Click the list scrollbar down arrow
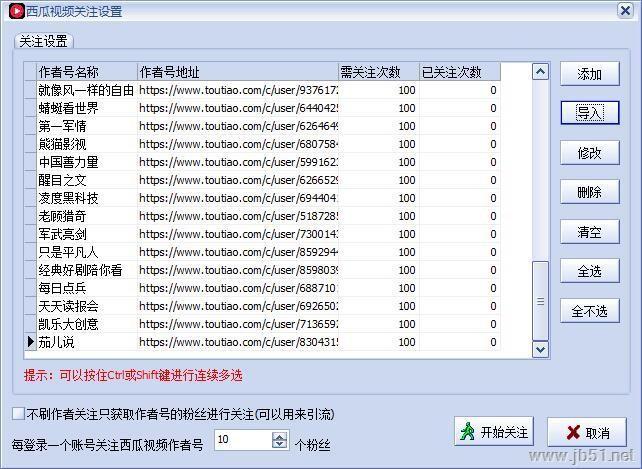Viewport: 642px width, 469px height. [540, 349]
